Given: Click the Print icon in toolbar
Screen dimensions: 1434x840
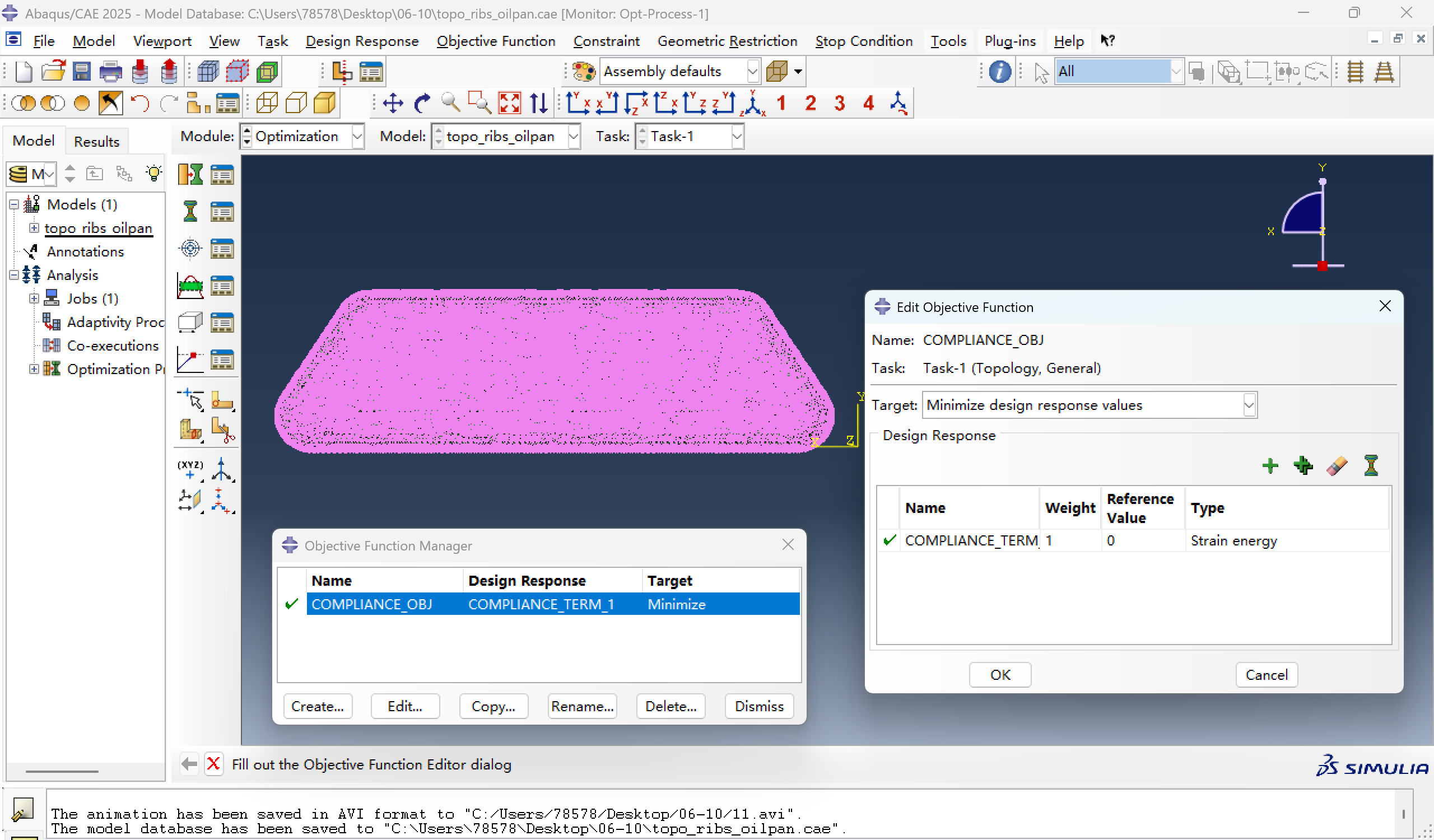Looking at the screenshot, I should pos(110,72).
